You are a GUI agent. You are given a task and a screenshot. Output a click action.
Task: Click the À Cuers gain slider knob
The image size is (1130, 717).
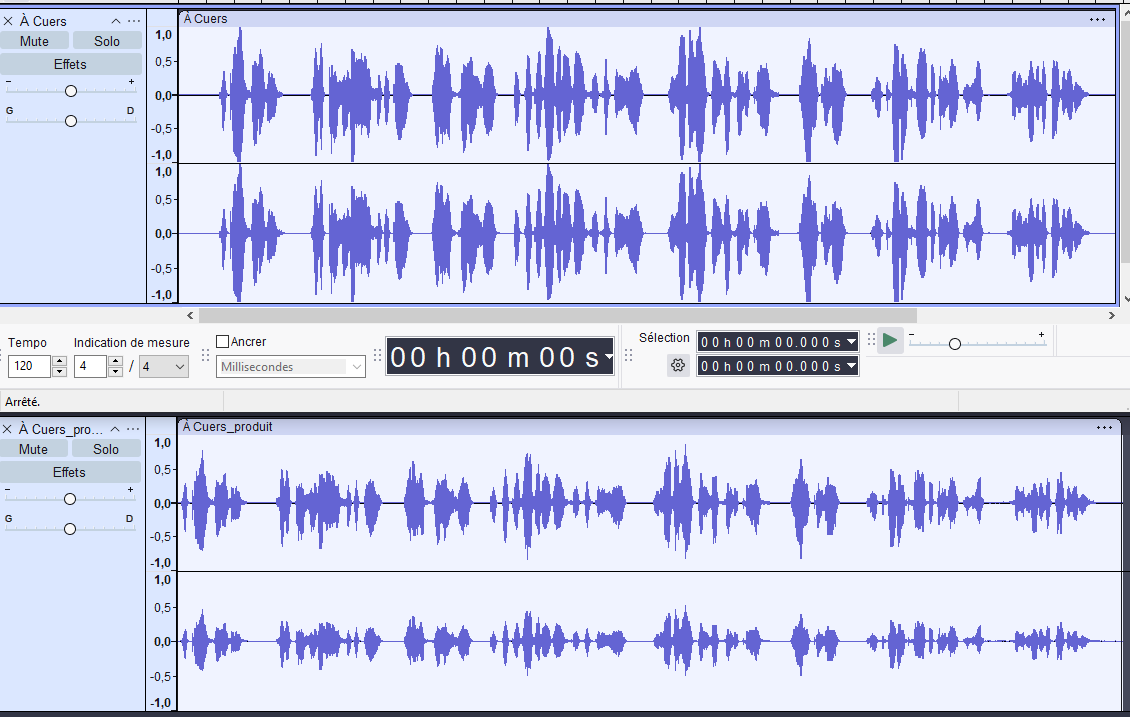[71, 91]
